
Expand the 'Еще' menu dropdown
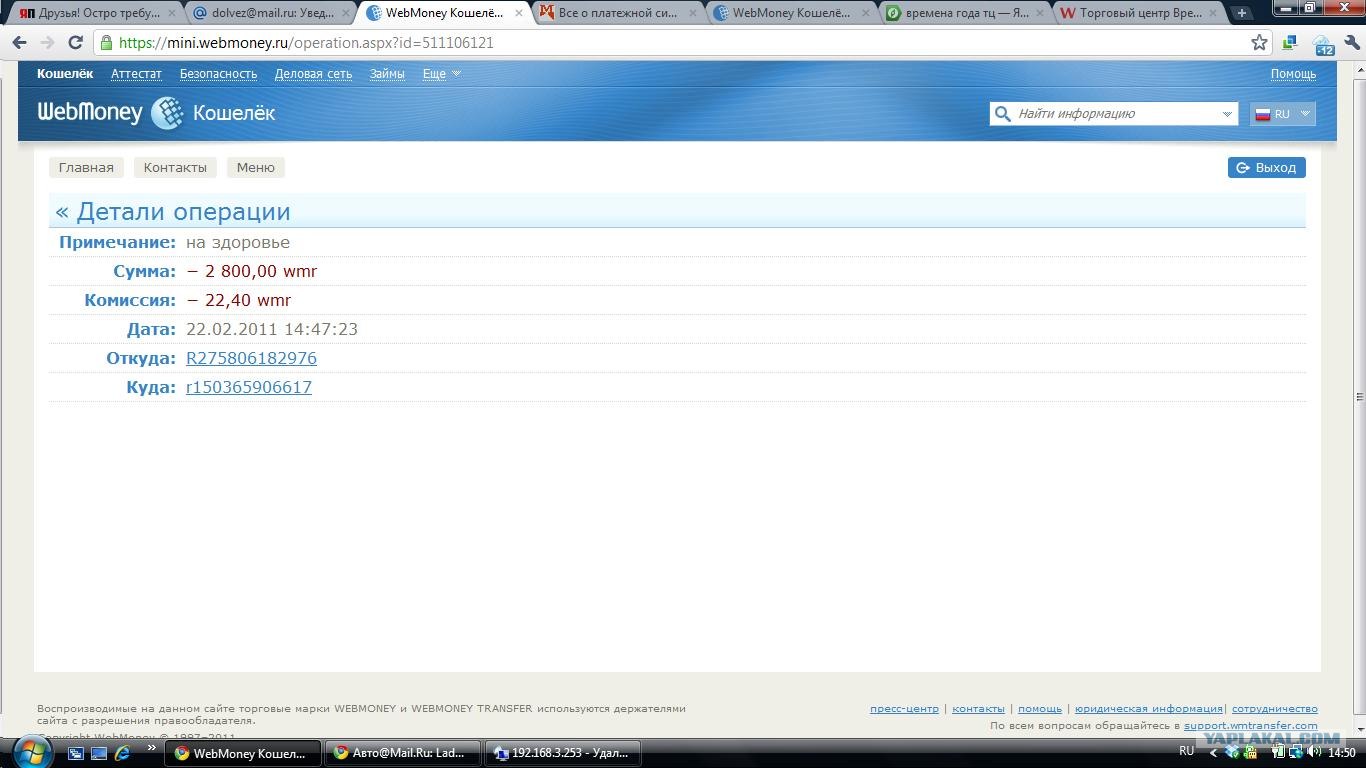pyautogui.click(x=441, y=74)
